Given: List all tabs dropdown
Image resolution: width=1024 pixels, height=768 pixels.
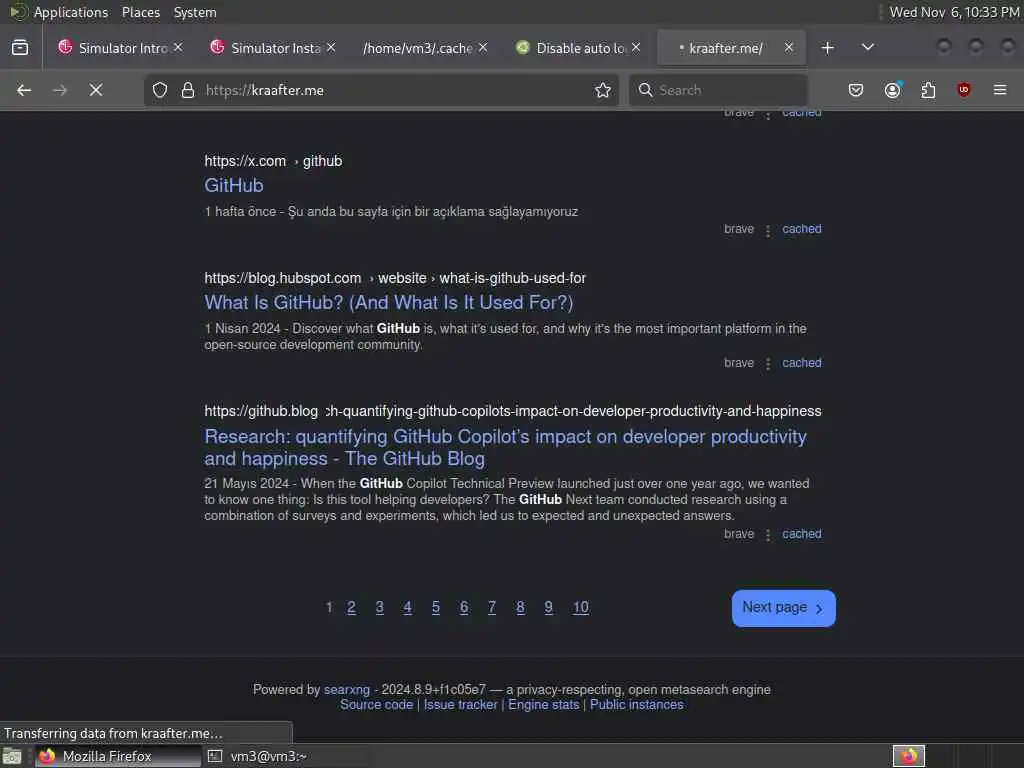Looking at the screenshot, I should [x=868, y=48].
